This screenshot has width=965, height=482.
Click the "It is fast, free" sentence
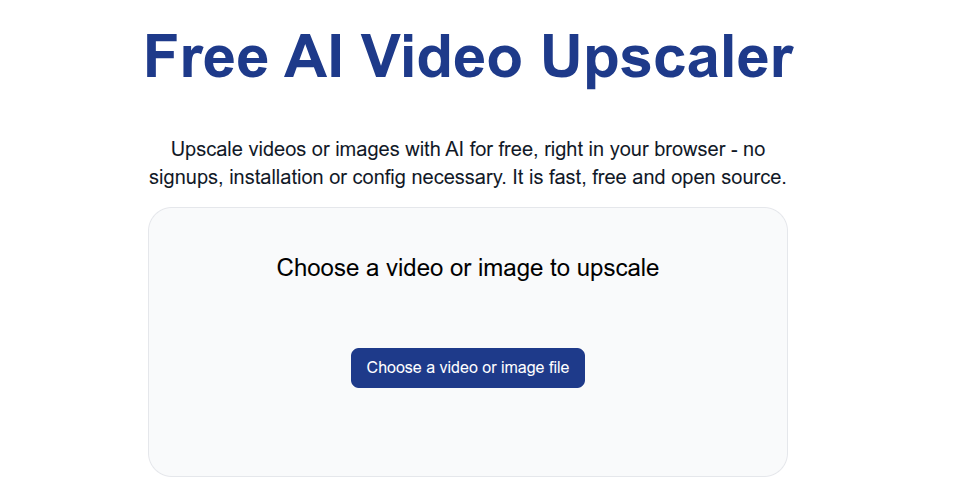click(571, 177)
